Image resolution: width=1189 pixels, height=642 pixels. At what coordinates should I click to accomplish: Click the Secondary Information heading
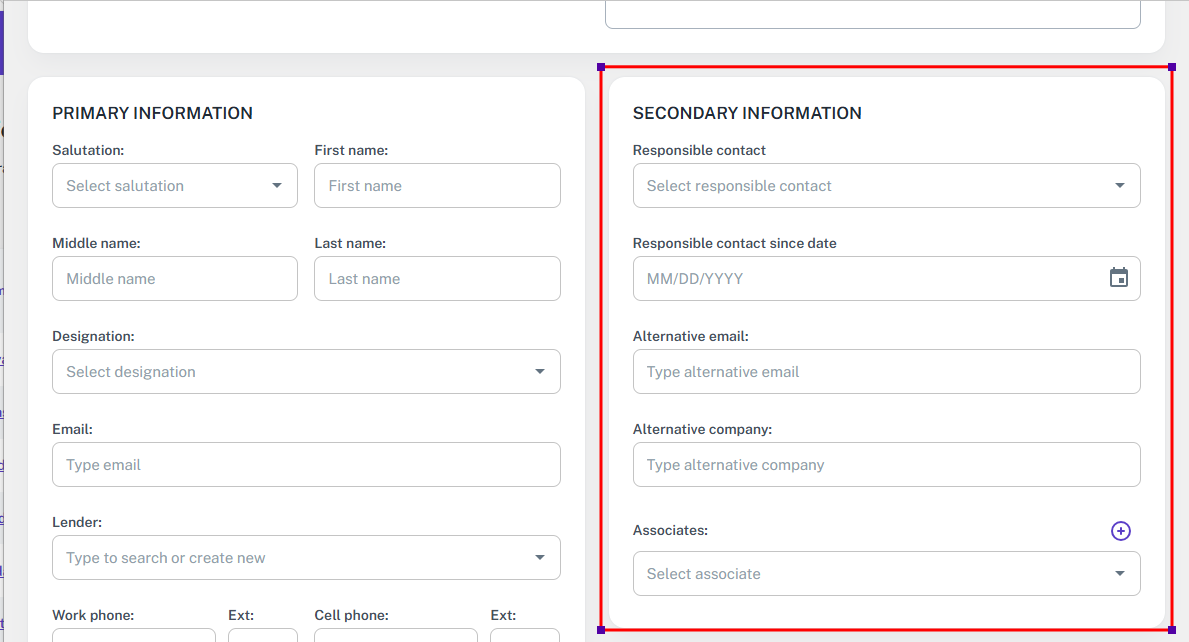747,113
